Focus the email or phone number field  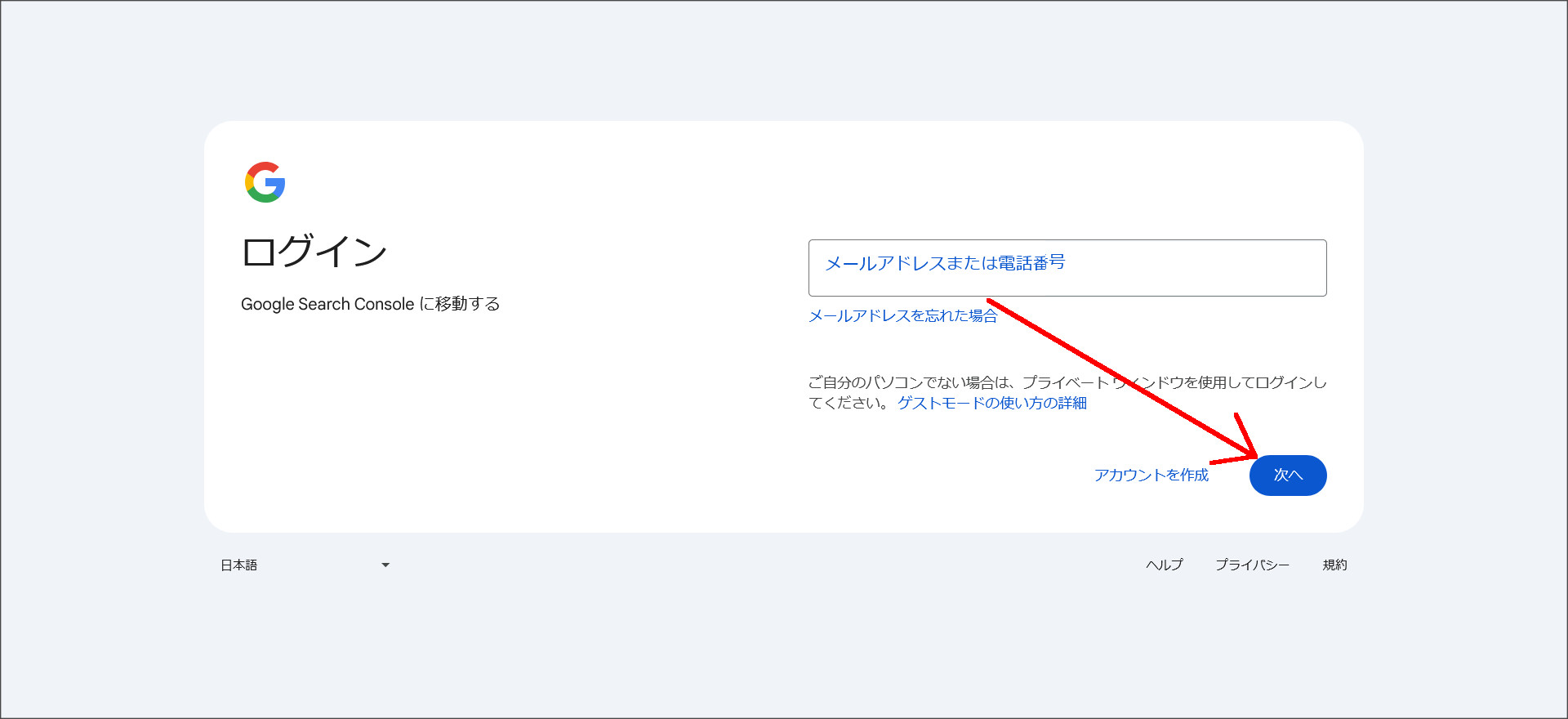[1067, 268]
